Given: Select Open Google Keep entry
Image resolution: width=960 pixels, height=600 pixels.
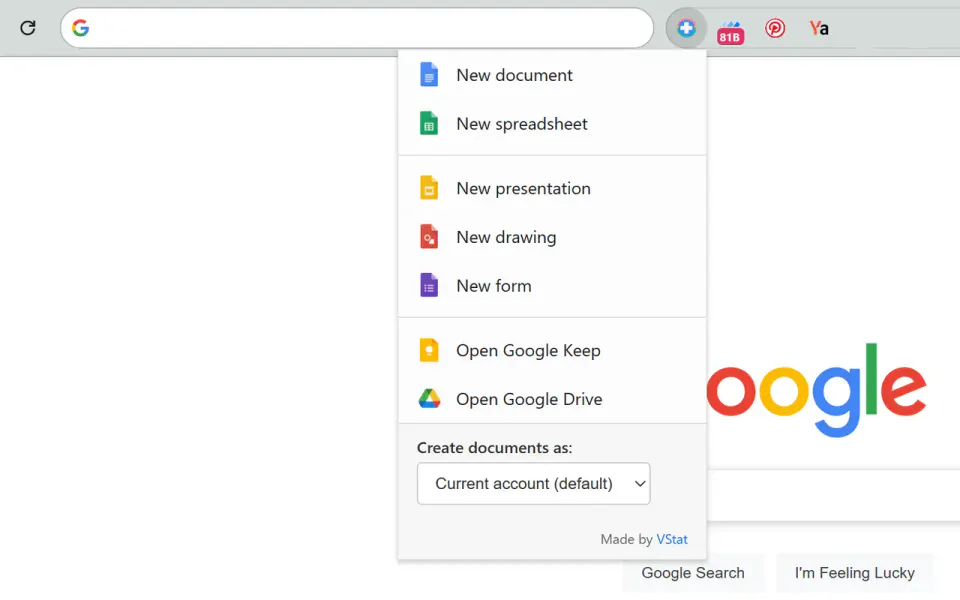Looking at the screenshot, I should pyautogui.click(x=552, y=350).
